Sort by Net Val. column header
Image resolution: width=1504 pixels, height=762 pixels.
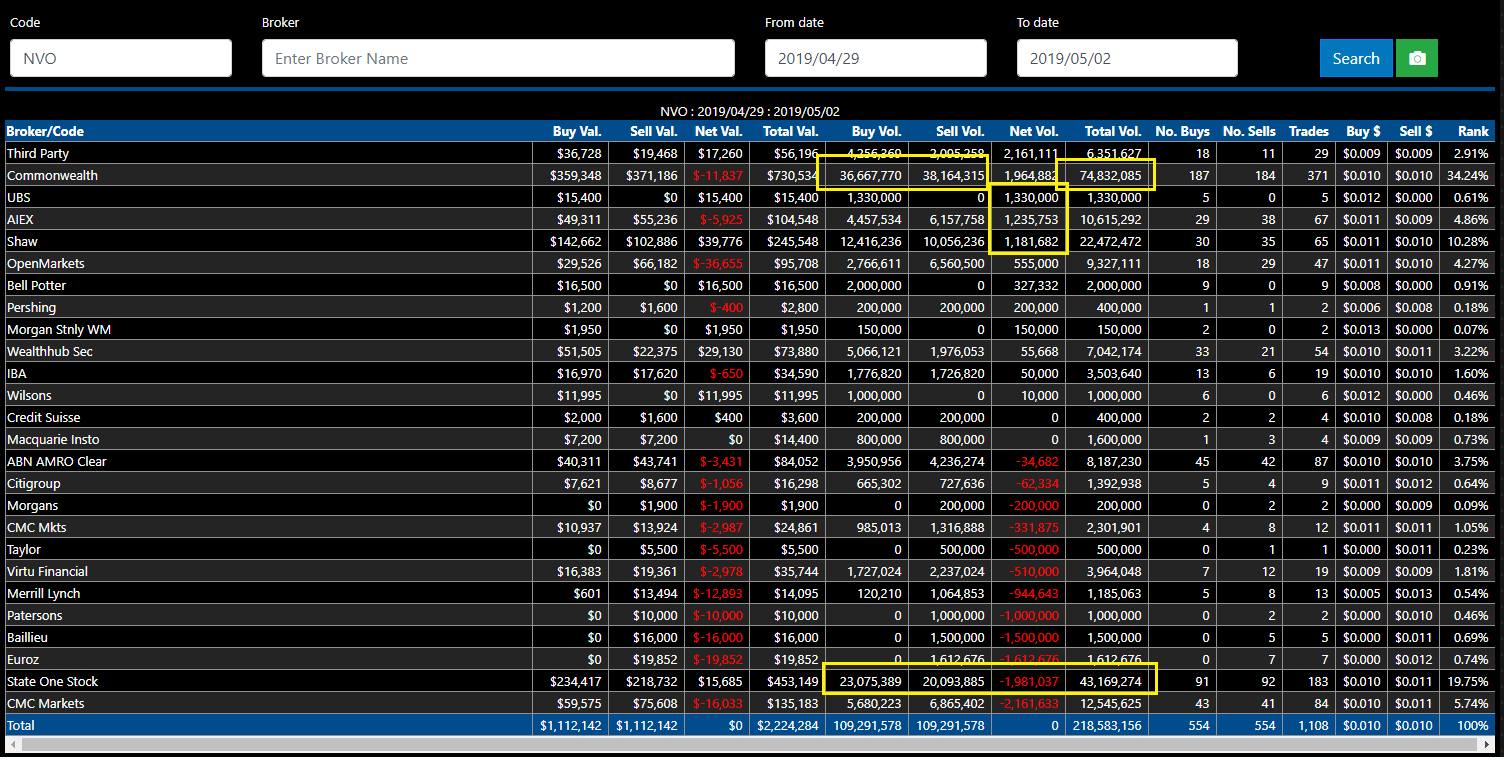718,131
